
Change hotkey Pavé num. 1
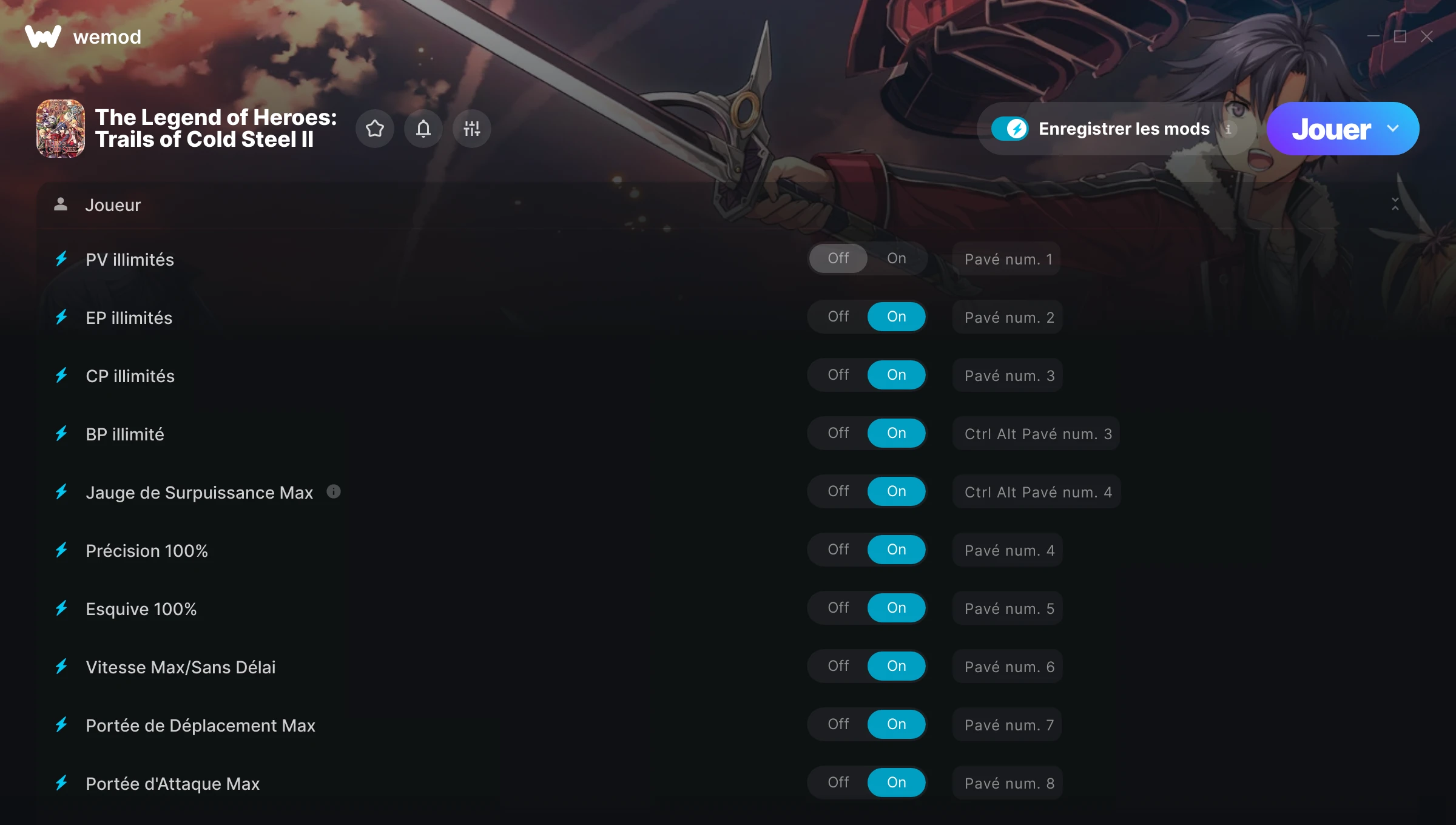click(1007, 259)
